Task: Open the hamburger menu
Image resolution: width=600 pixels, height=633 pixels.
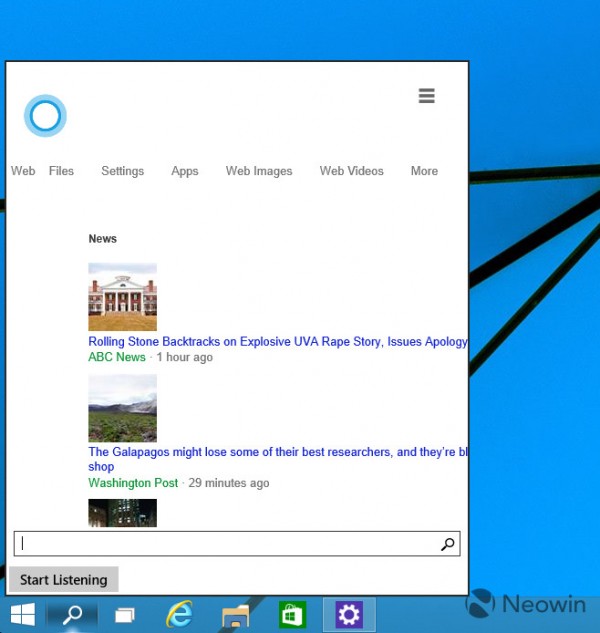Action: coord(426,96)
